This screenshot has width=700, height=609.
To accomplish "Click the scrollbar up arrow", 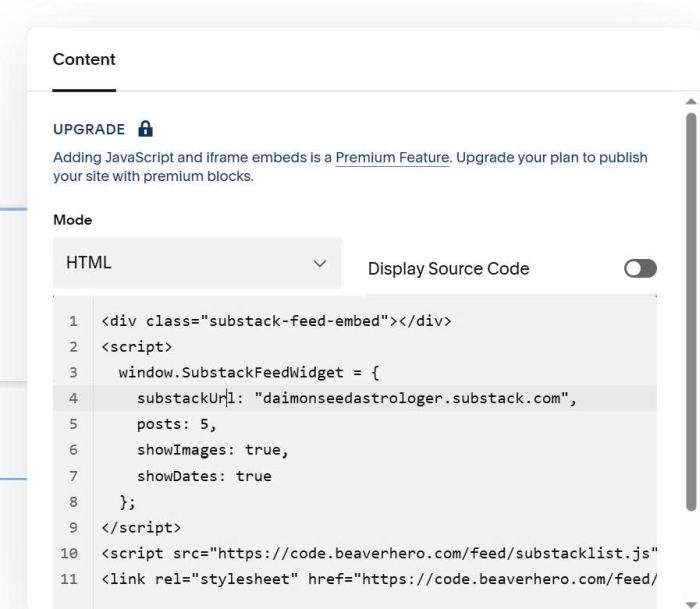I will click(x=691, y=102).
